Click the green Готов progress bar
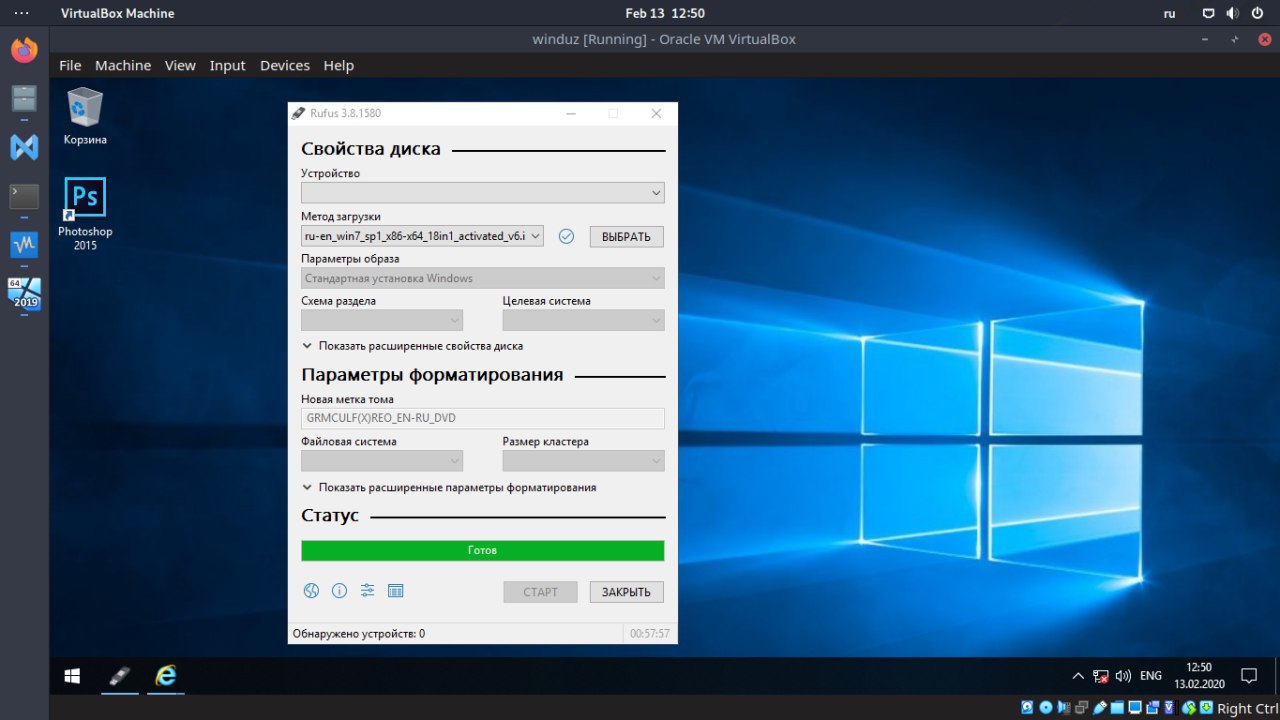Screen dimensions: 1280x720 coord(483,550)
